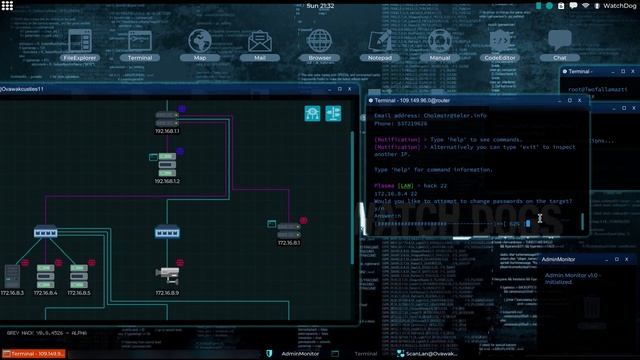Select the switch above the 172.16.8.3 node
This screenshot has width=640, height=360.
coord(46,232)
